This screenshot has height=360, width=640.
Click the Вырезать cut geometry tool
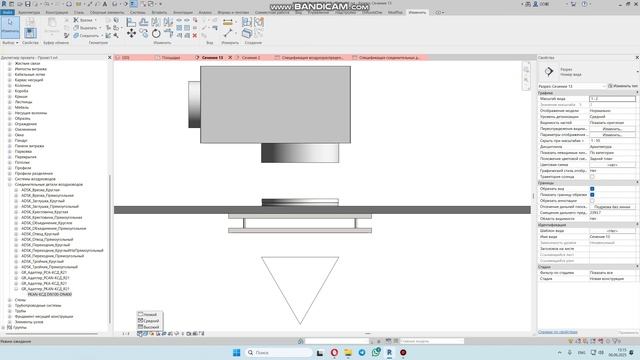[x=85, y=28]
